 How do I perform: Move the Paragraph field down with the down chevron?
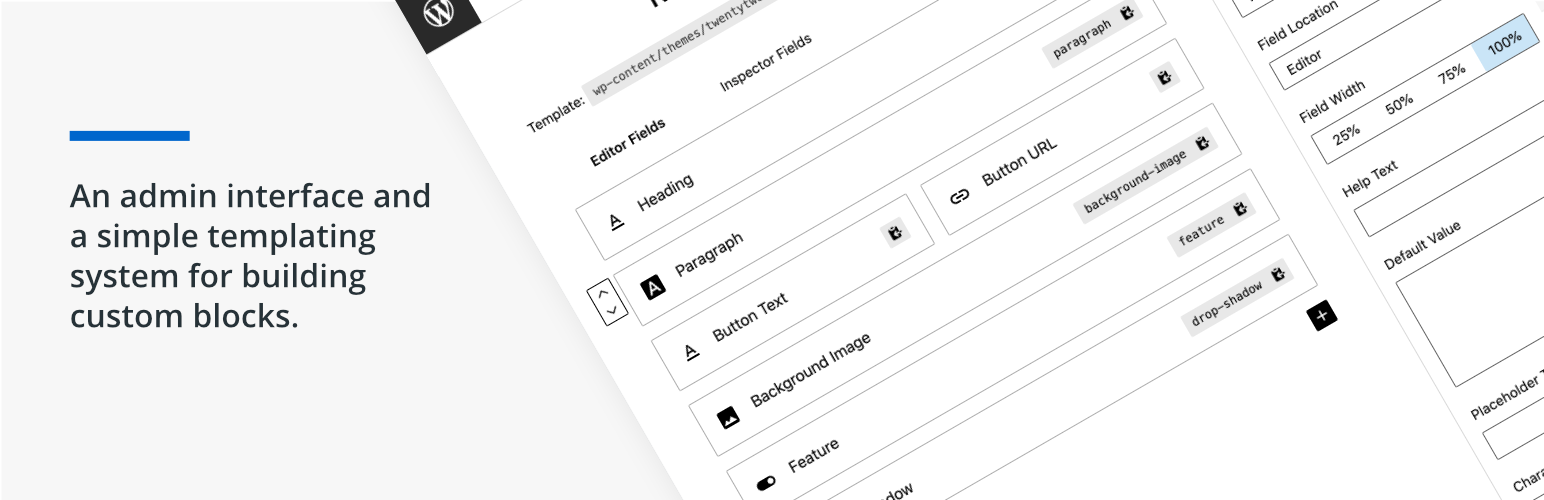coord(611,311)
